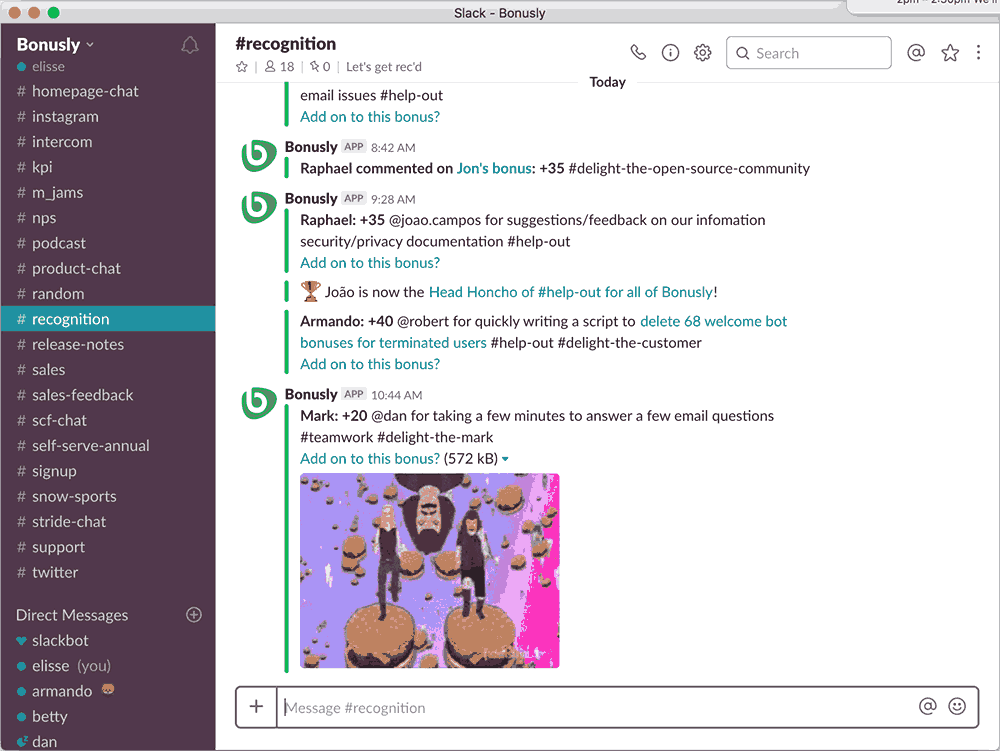1000x751 pixels.
Task: Star the #recognition channel
Action: [242, 67]
